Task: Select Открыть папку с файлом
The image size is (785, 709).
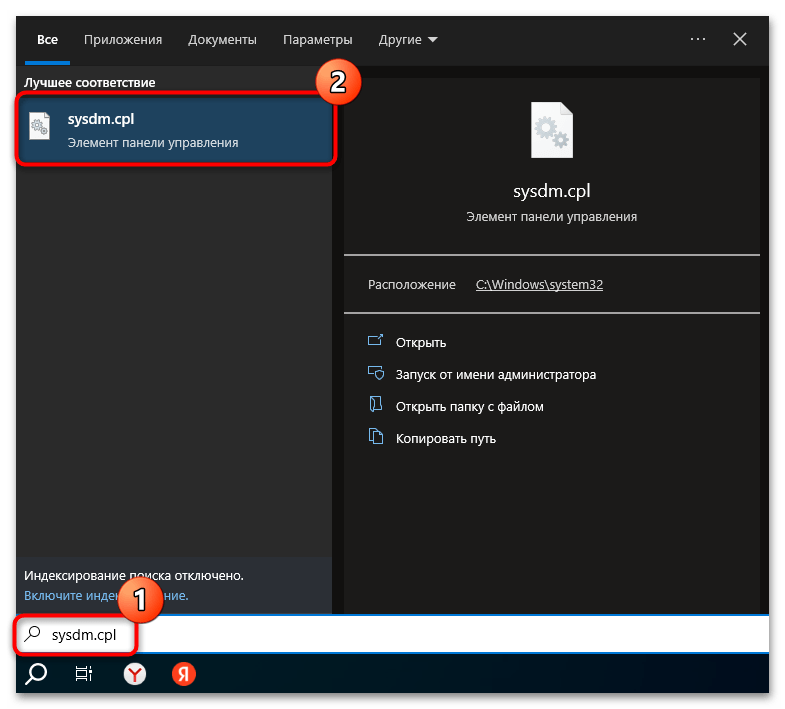Action: tap(470, 407)
